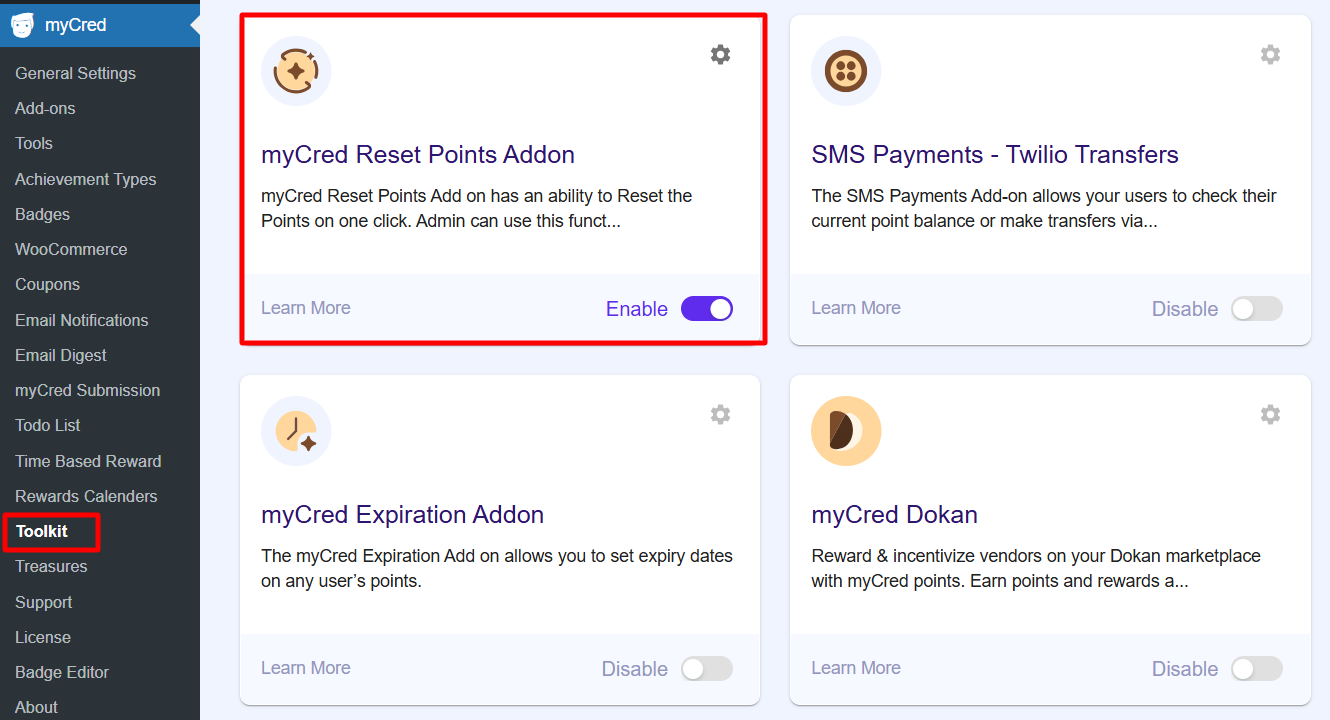Open settings gear for SMS Payments card

1270,55
